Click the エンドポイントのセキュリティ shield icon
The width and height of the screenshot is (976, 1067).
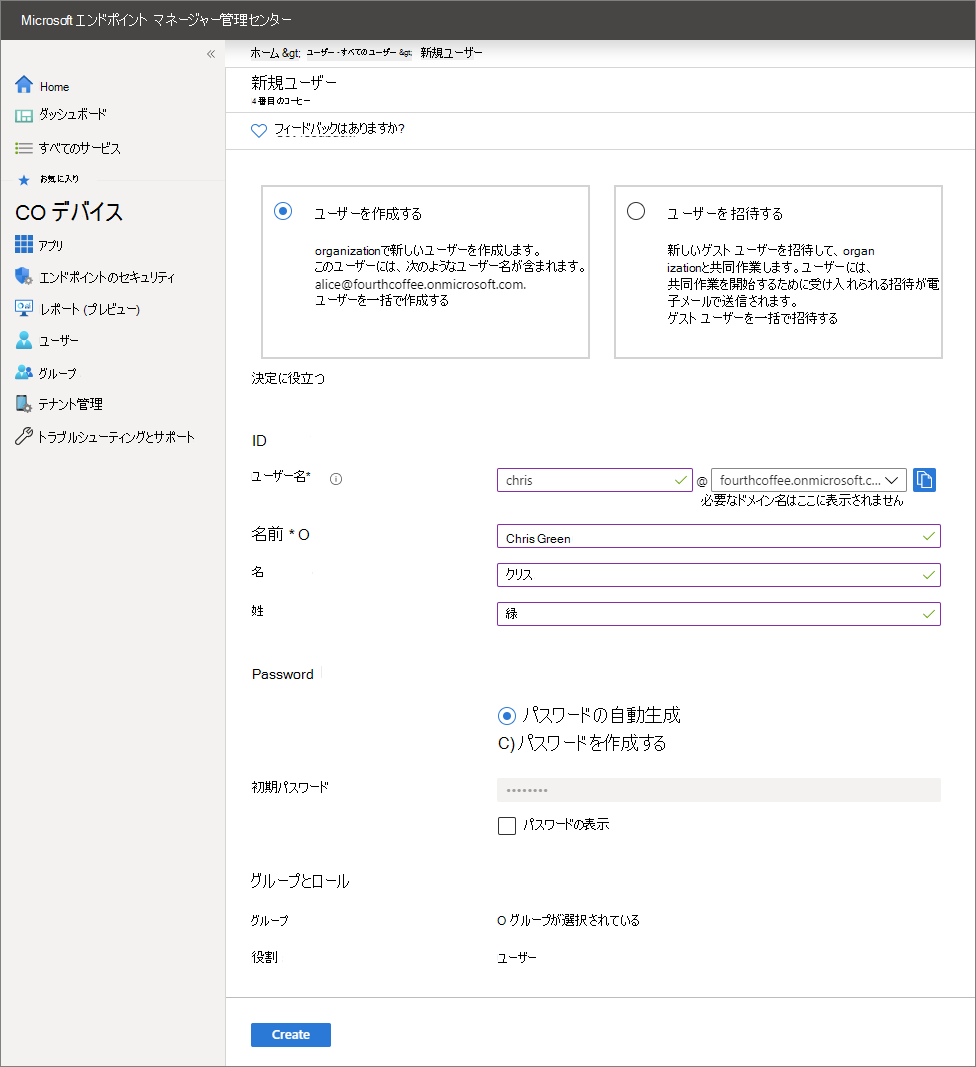pos(24,276)
